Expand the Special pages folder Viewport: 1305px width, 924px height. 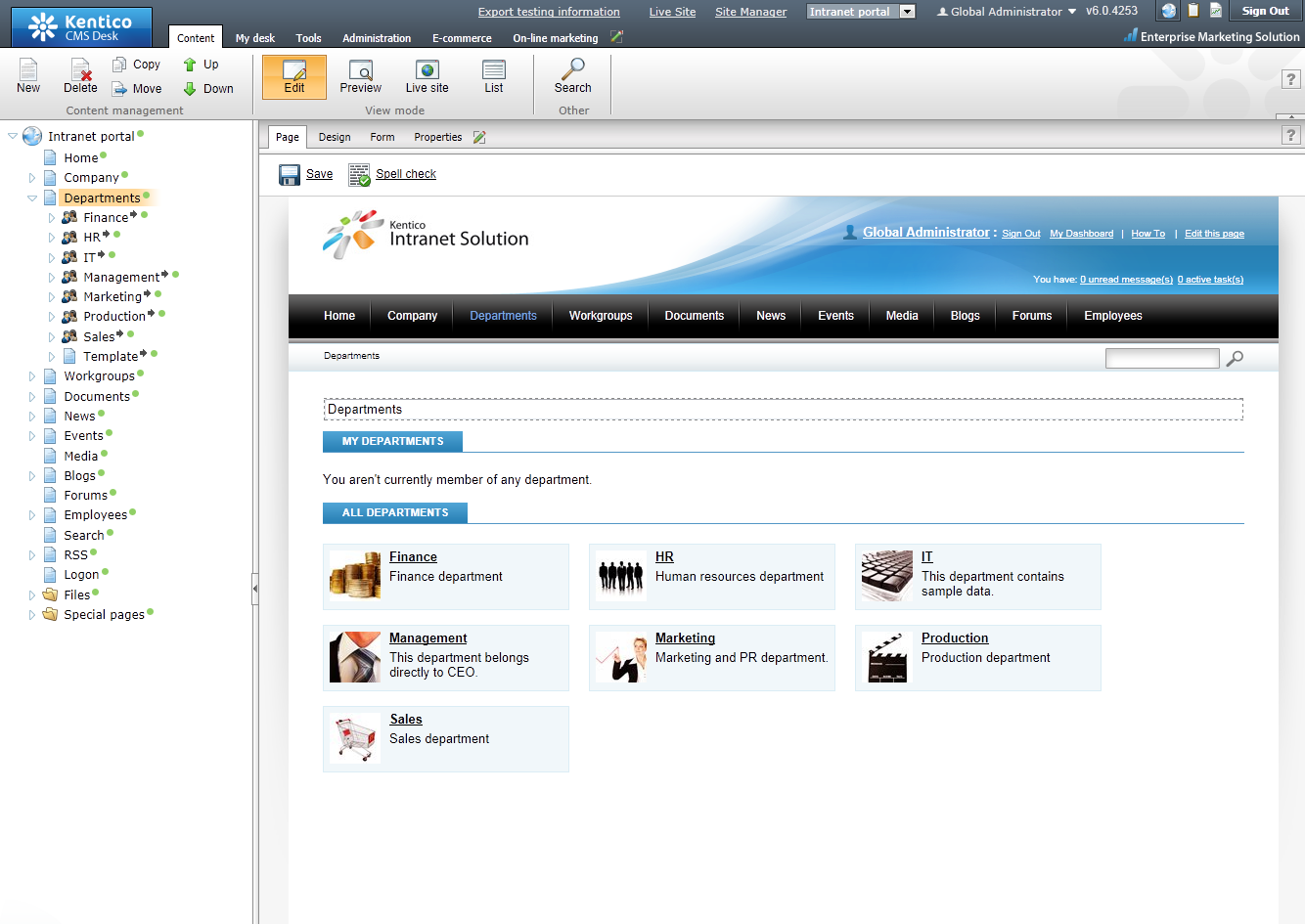point(32,615)
